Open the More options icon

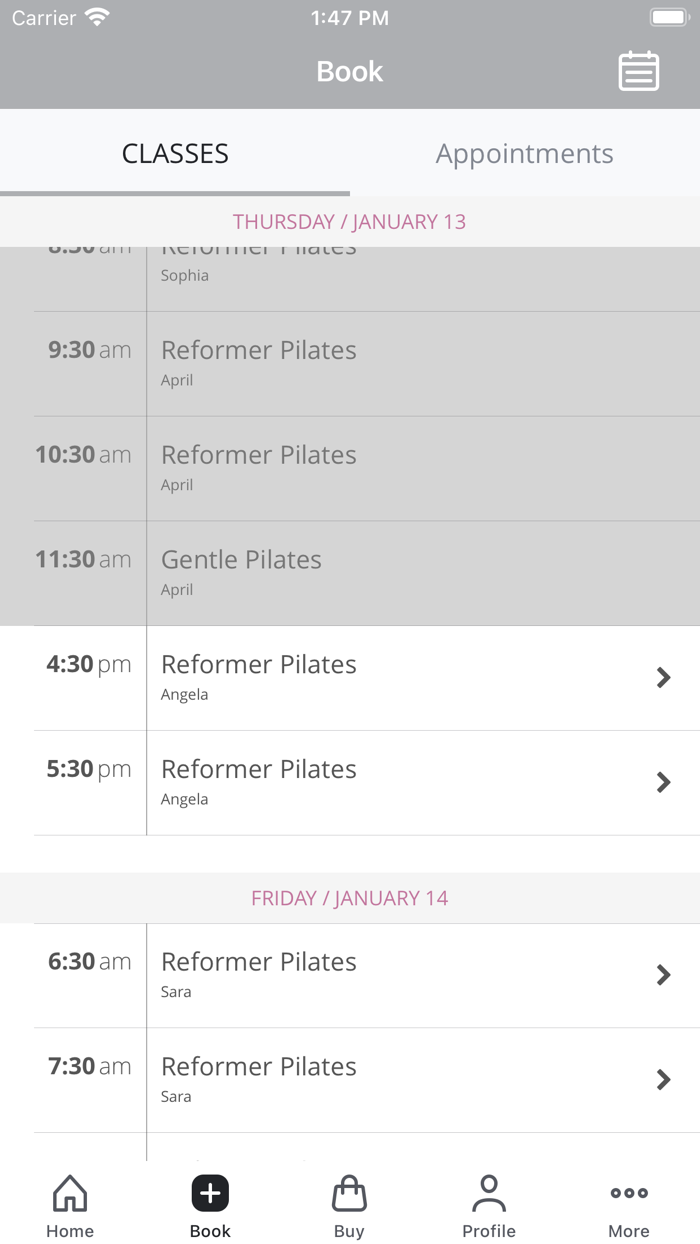click(628, 1193)
